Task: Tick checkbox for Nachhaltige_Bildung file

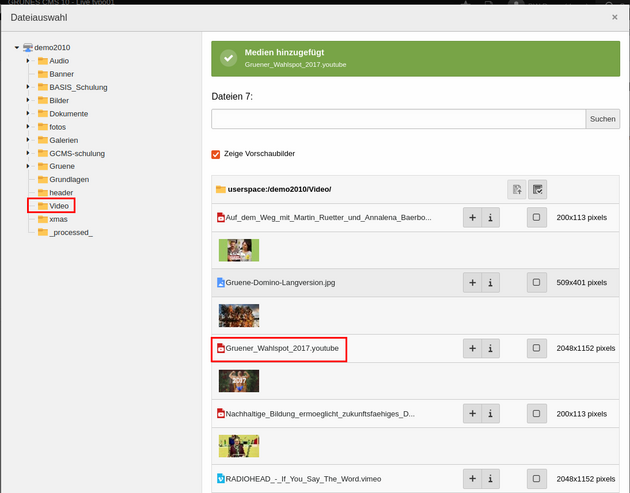Action: point(536,413)
